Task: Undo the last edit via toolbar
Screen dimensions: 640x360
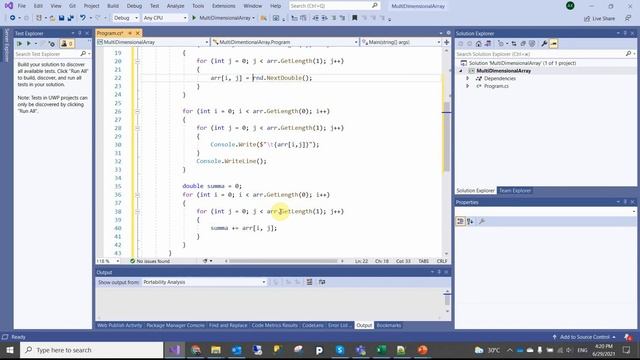Action: tap(83, 18)
